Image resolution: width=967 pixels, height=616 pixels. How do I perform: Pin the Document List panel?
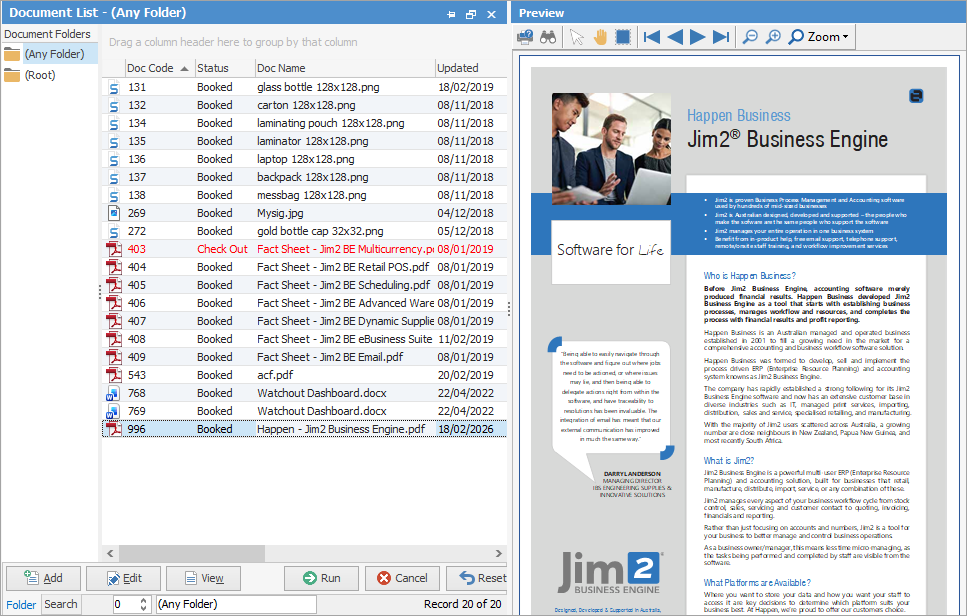pyautogui.click(x=451, y=14)
